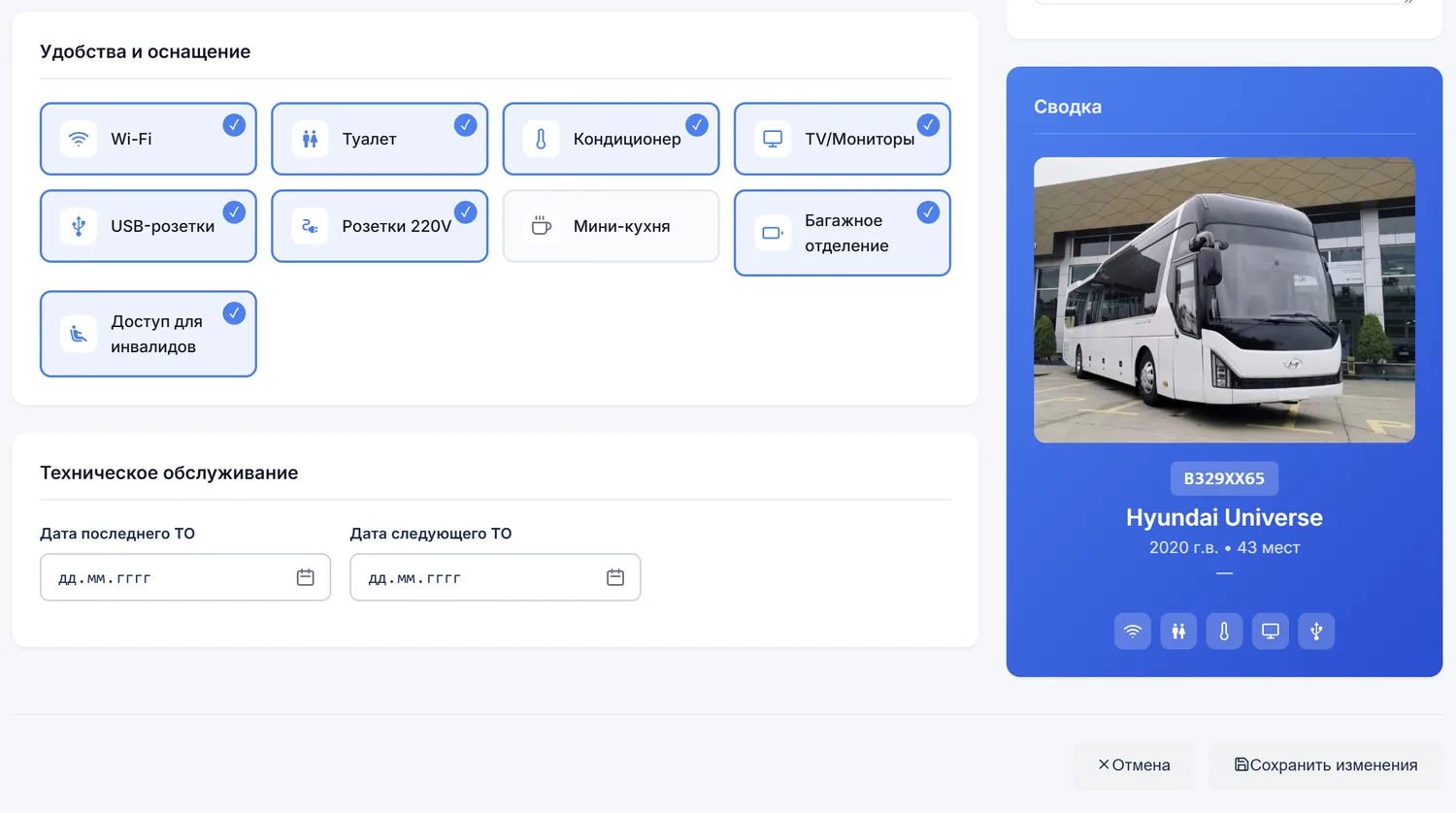Open calendar picker for Дата следующего ТО
1456x813 pixels.
tap(615, 577)
